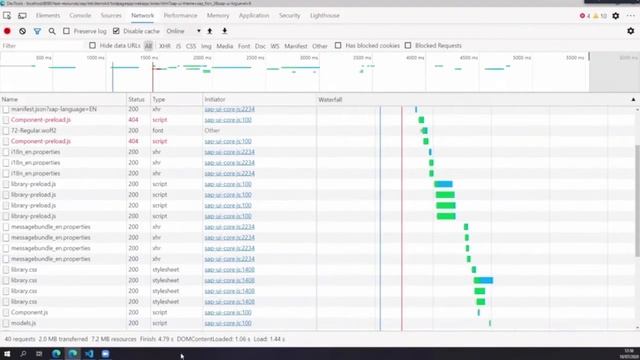Sort by the Type column header
The height and width of the screenshot is (360, 640).
(176, 100)
